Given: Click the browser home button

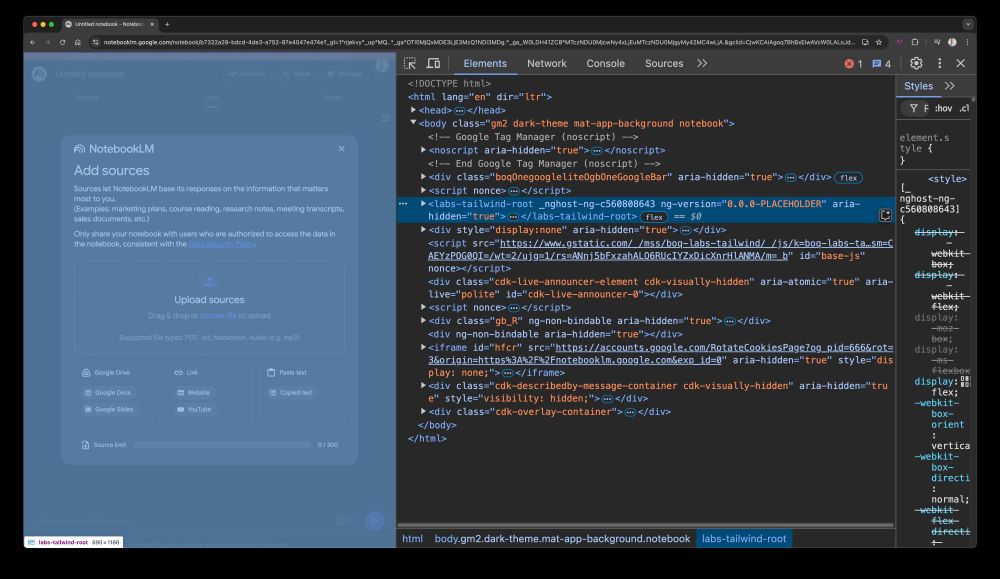Looking at the screenshot, I should pyautogui.click(x=77, y=42).
